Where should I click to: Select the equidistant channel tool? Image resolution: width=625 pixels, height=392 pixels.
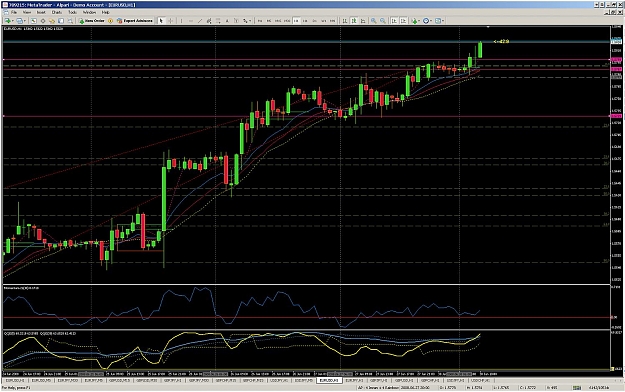pyautogui.click(x=209, y=21)
